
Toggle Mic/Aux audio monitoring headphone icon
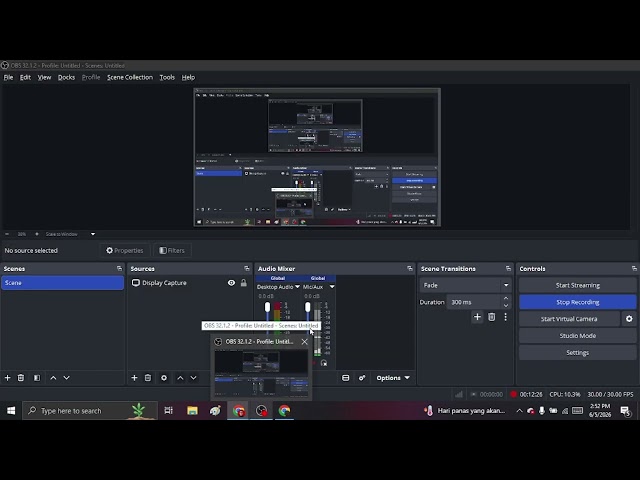coord(324,363)
